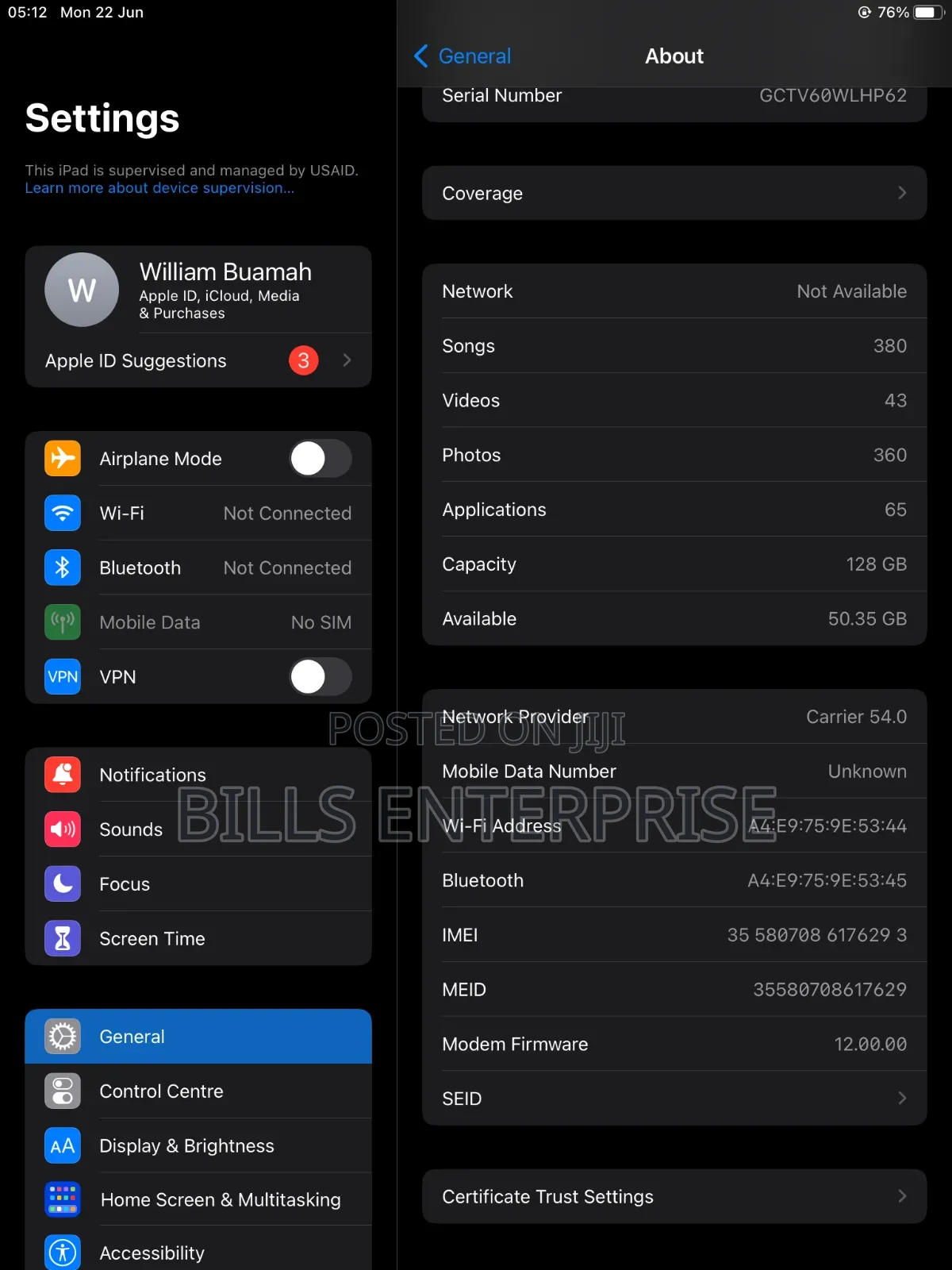The width and height of the screenshot is (952, 1270).
Task: Tap the Airplane Mode icon
Action: [x=63, y=458]
